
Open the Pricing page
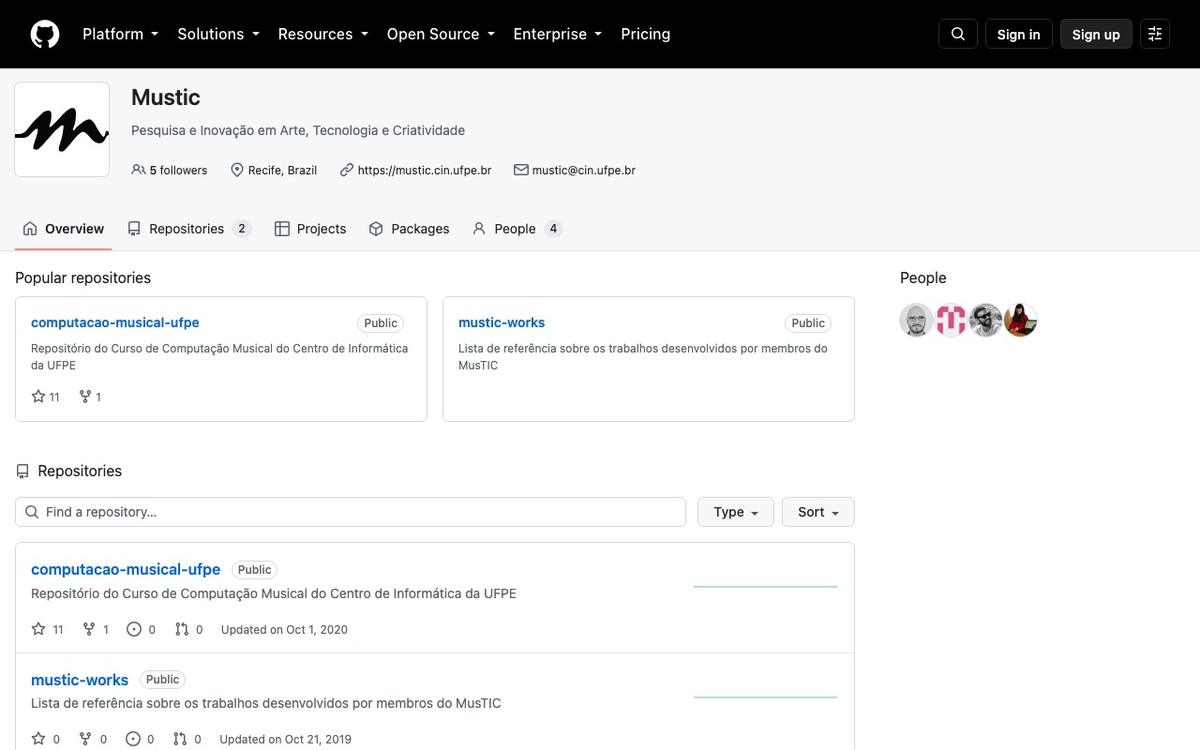[646, 34]
